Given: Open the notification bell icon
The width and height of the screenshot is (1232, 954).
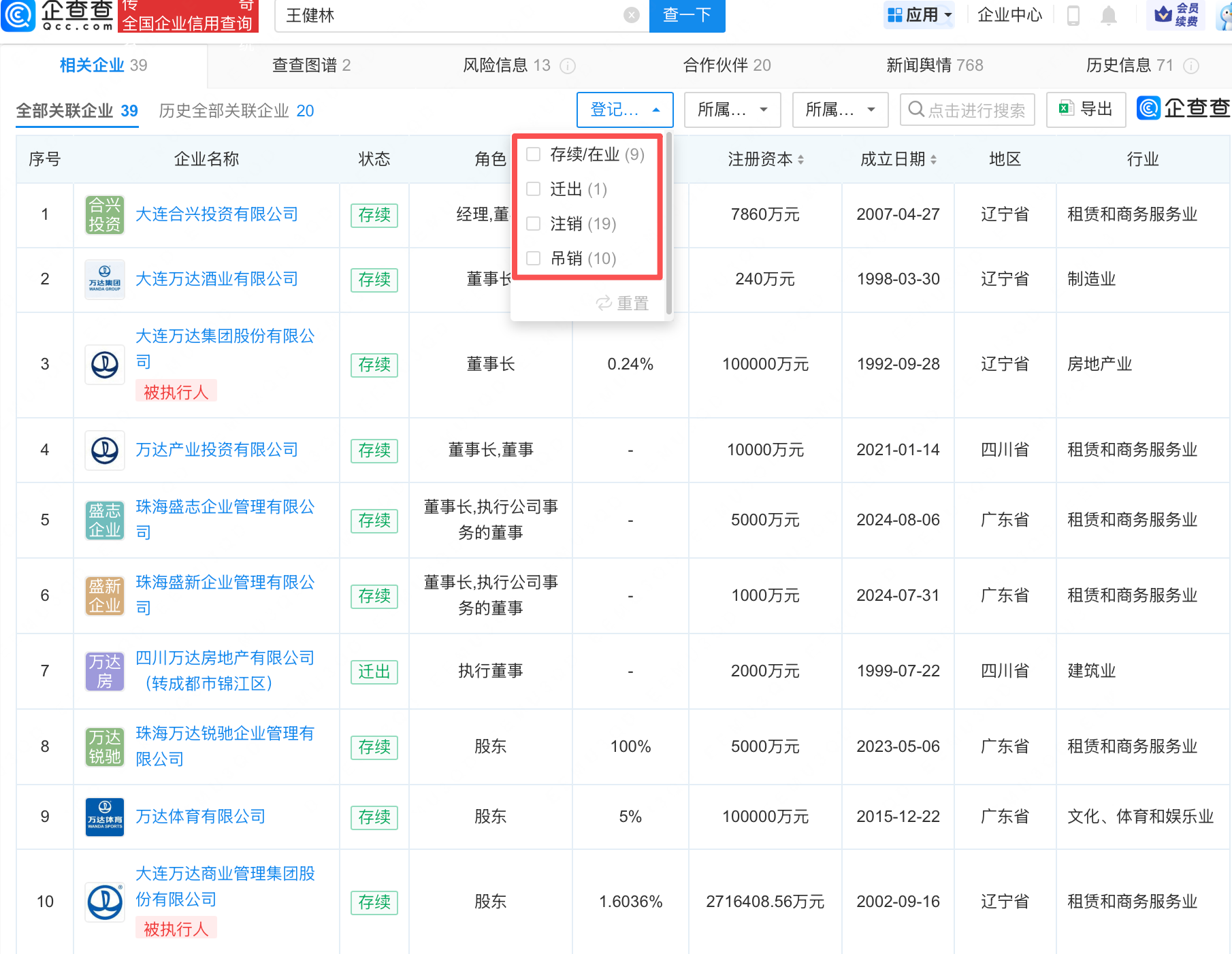Looking at the screenshot, I should pyautogui.click(x=1109, y=15).
